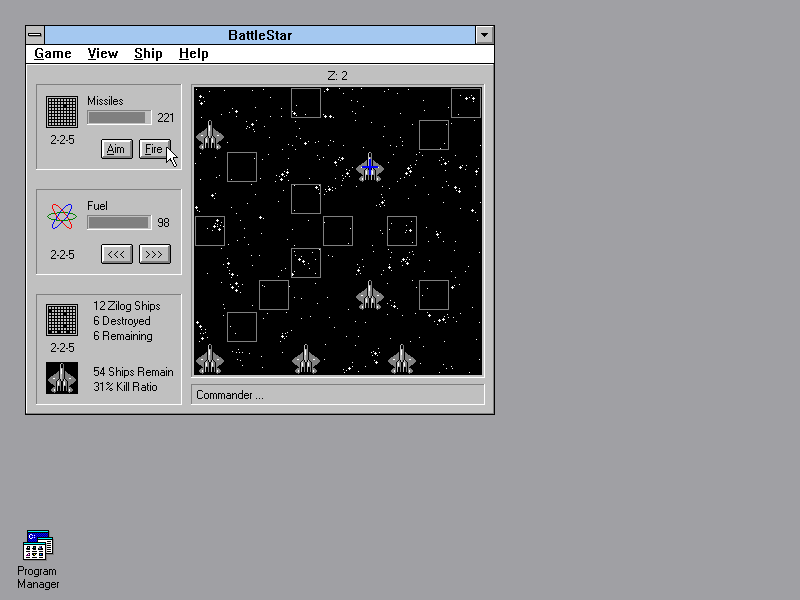Select the blue-highlighted ship in the starfield
The image size is (800, 600).
click(370, 167)
